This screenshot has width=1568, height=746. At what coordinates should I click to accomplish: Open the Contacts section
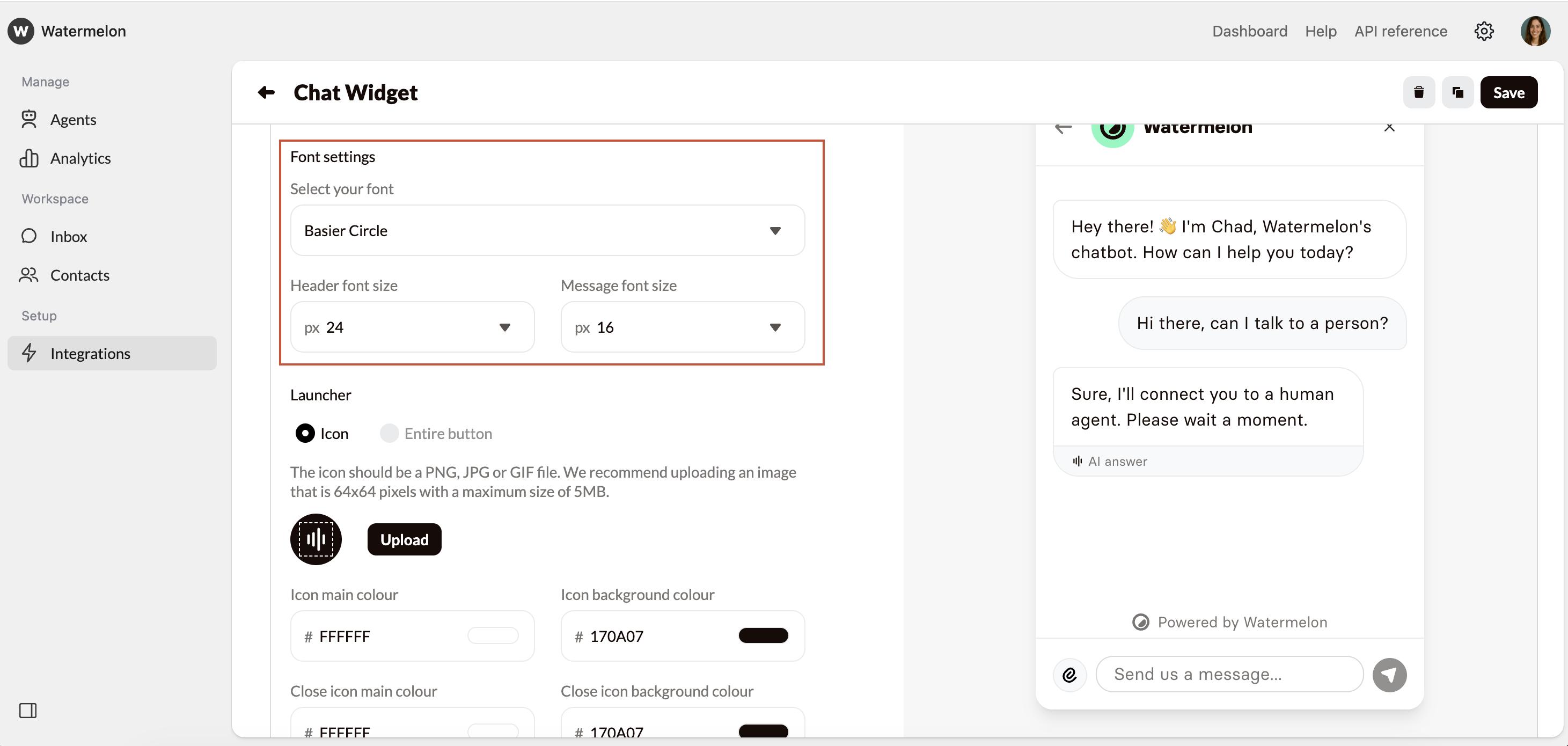80,275
